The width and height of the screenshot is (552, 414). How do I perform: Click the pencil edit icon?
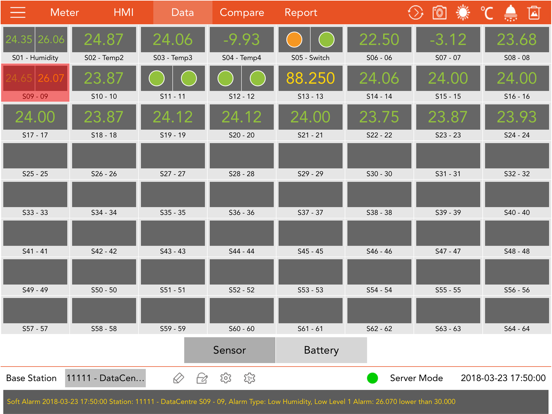tap(178, 378)
